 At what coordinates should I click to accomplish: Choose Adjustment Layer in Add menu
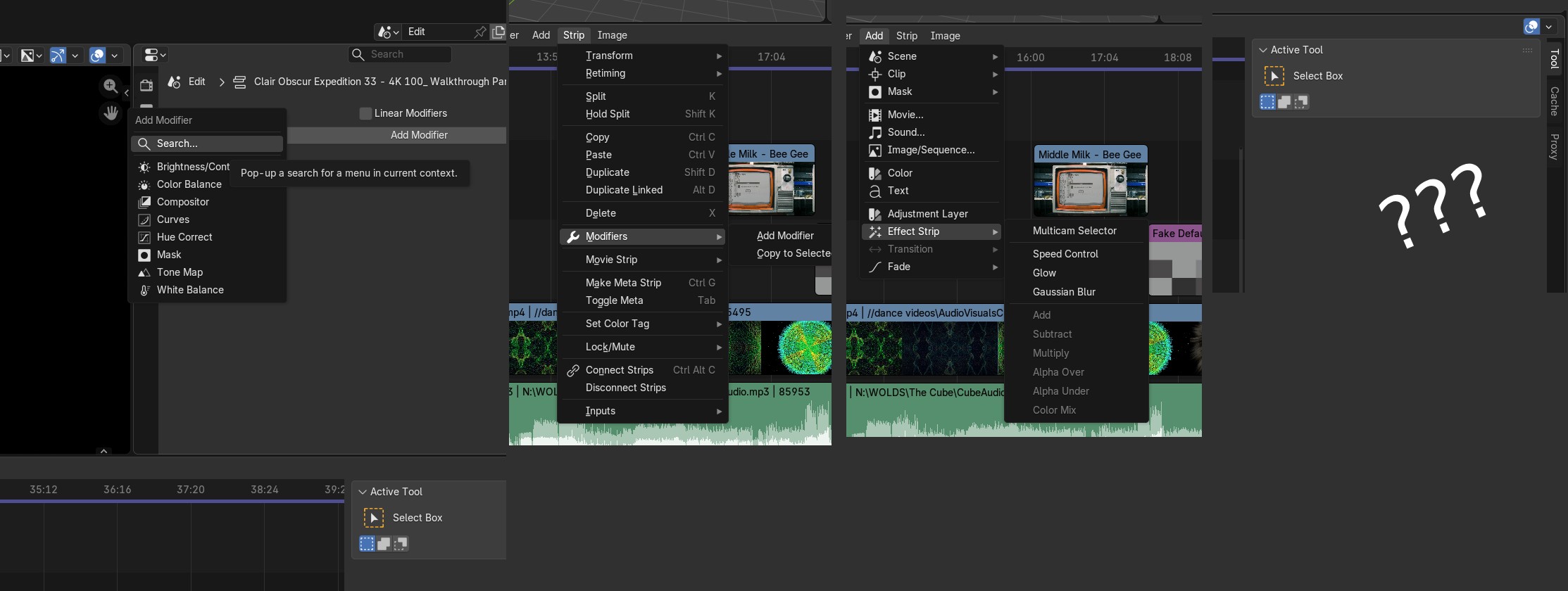(x=931, y=214)
